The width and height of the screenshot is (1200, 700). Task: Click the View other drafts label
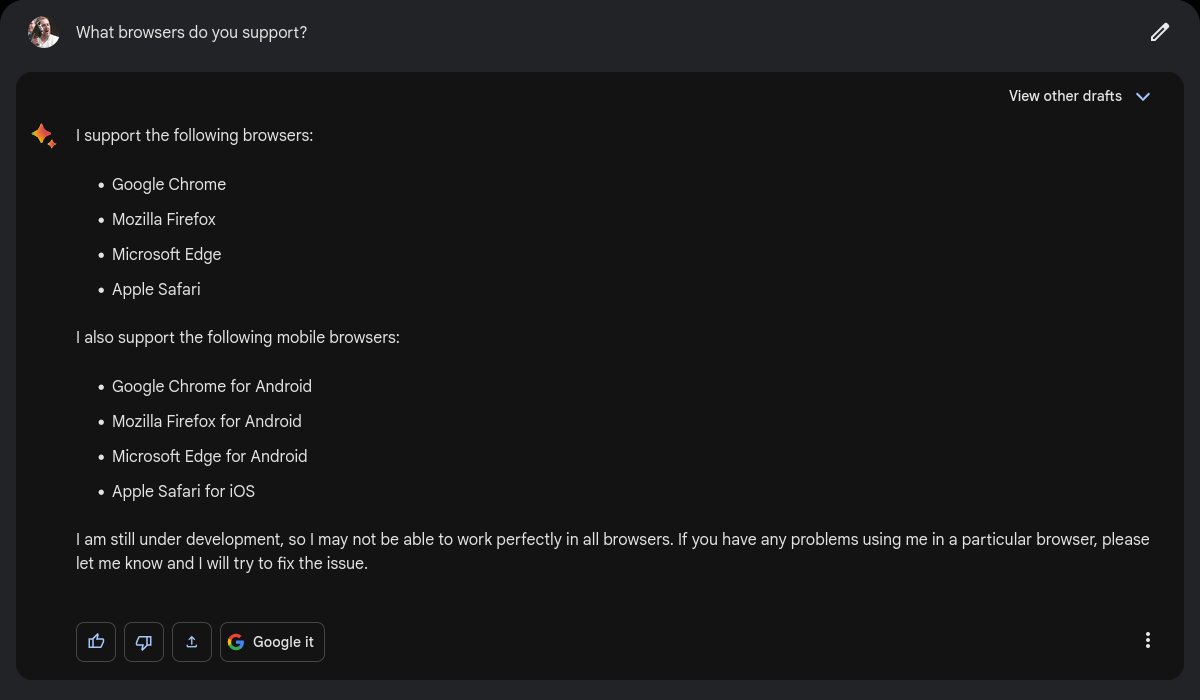tap(1065, 96)
